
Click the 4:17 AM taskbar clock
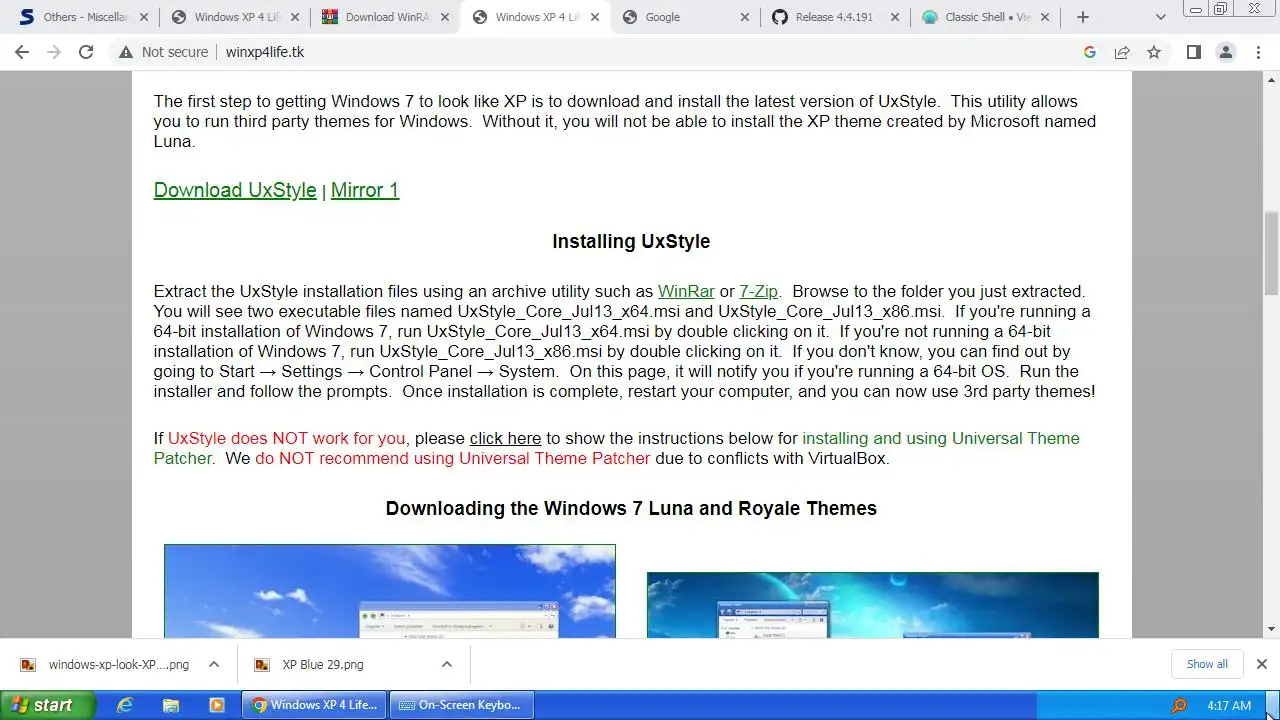[1229, 706]
